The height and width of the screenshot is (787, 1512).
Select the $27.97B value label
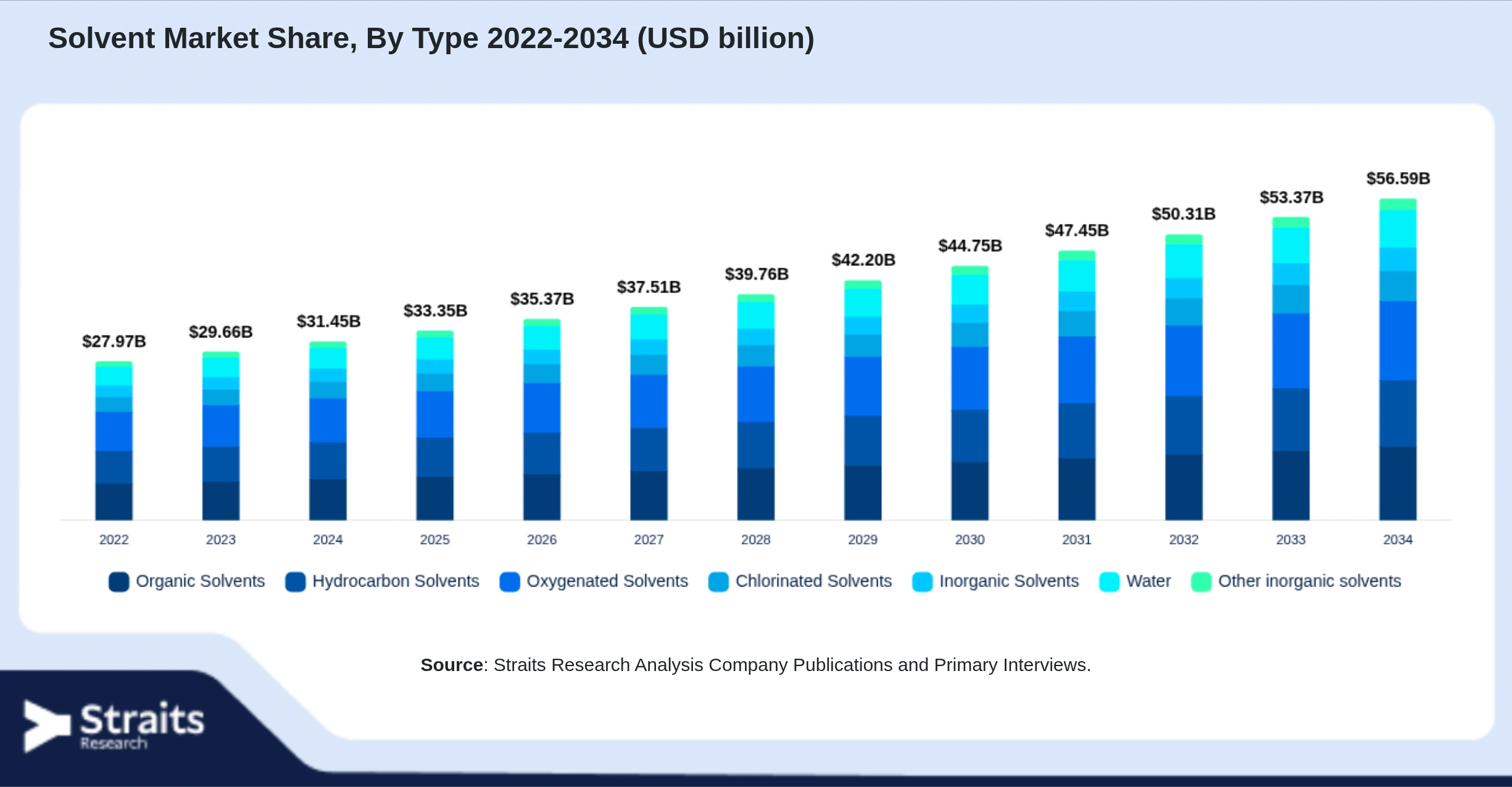(x=114, y=342)
